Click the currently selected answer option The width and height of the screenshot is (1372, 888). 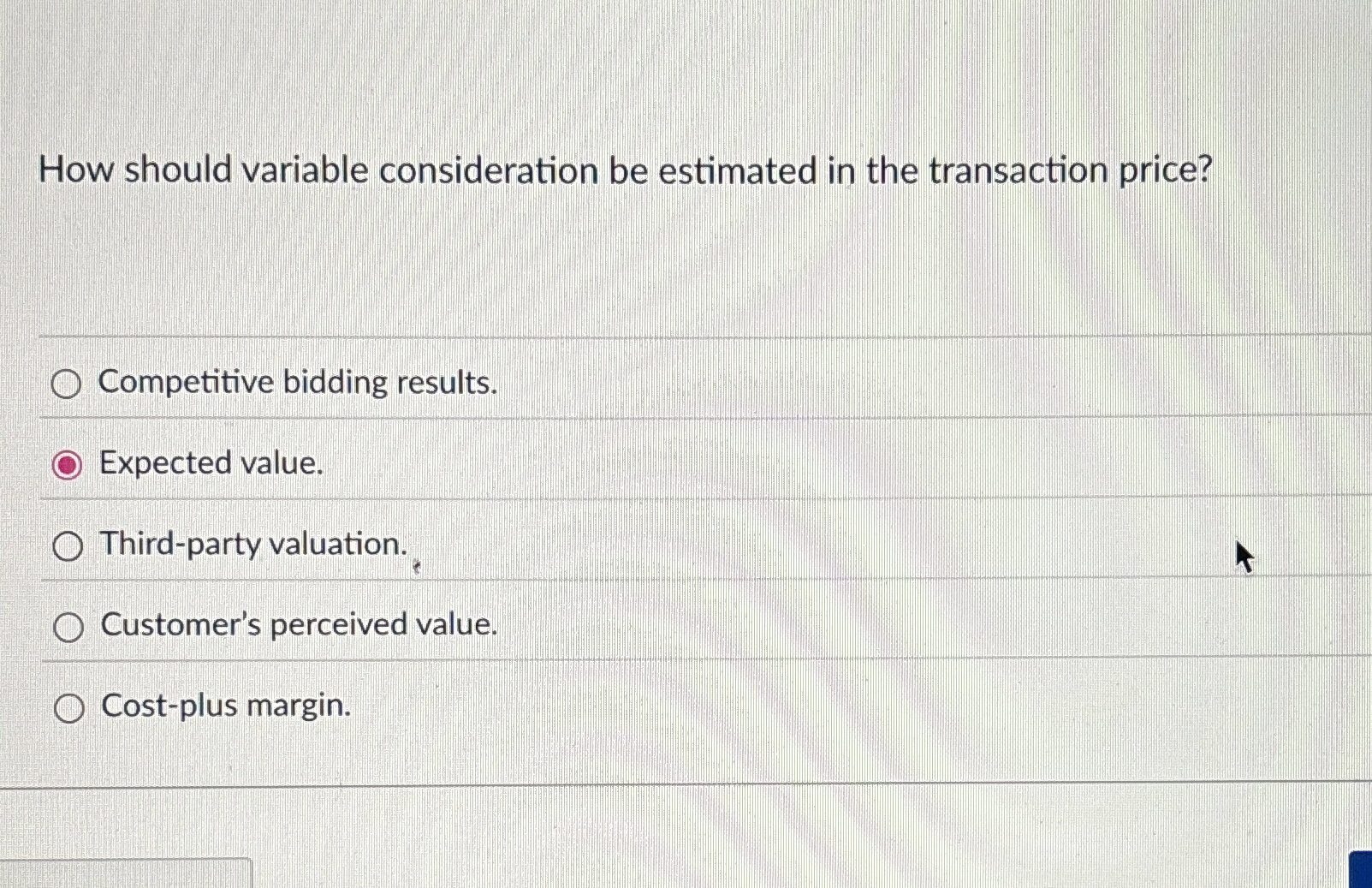(x=67, y=464)
